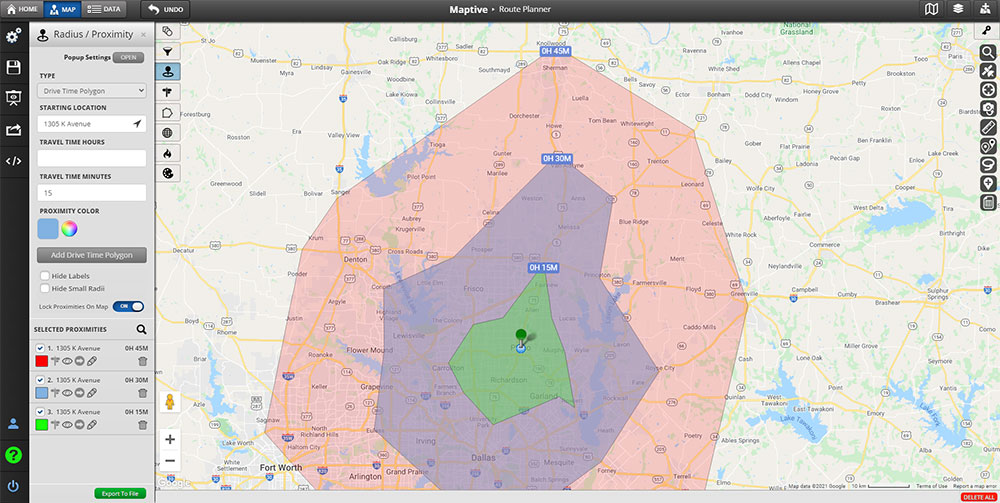Open the rainbow color wheel picker
1000x503 pixels.
point(69,228)
